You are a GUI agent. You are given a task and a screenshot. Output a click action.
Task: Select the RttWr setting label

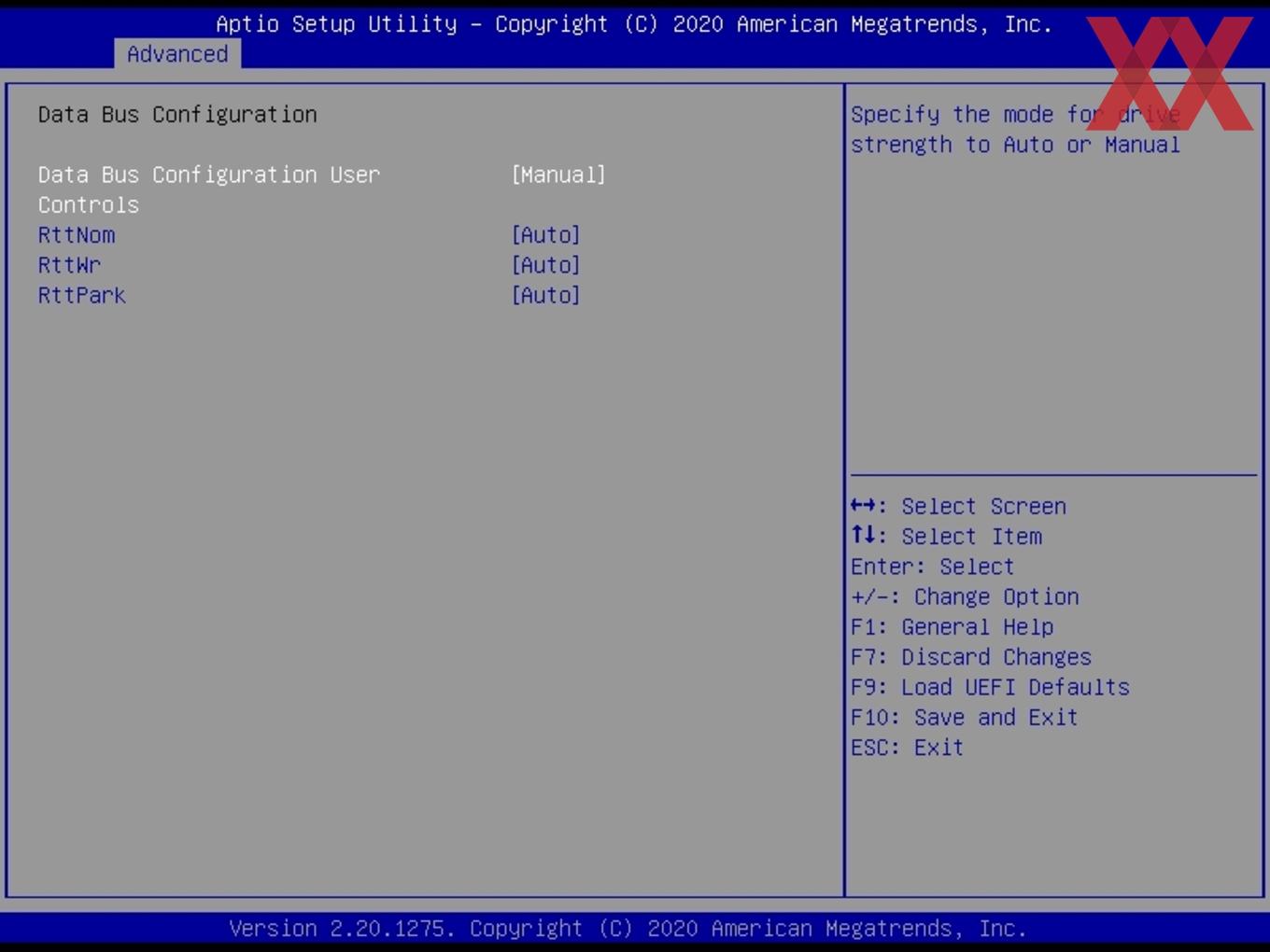[69, 265]
